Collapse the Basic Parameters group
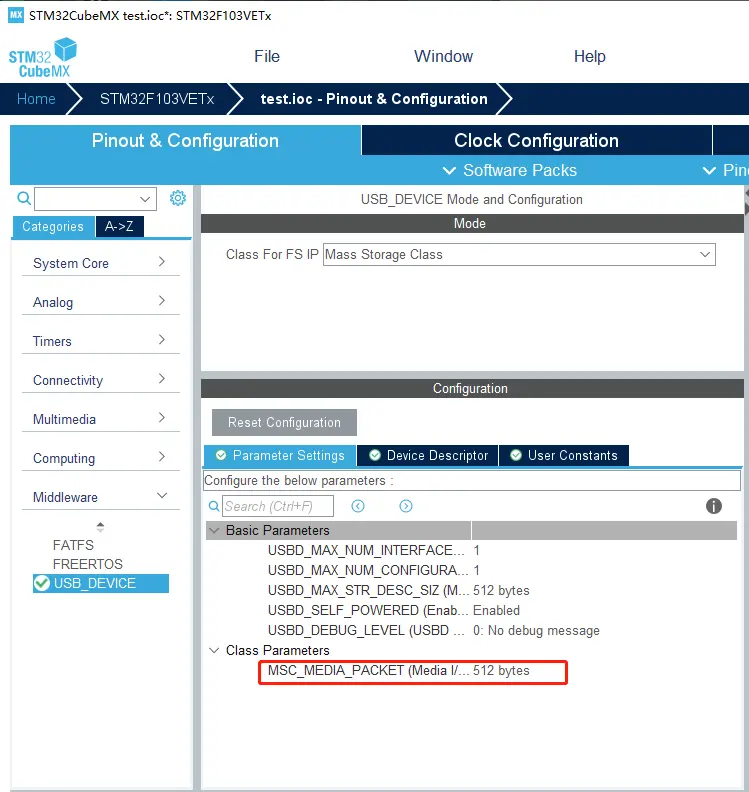 [x=214, y=530]
